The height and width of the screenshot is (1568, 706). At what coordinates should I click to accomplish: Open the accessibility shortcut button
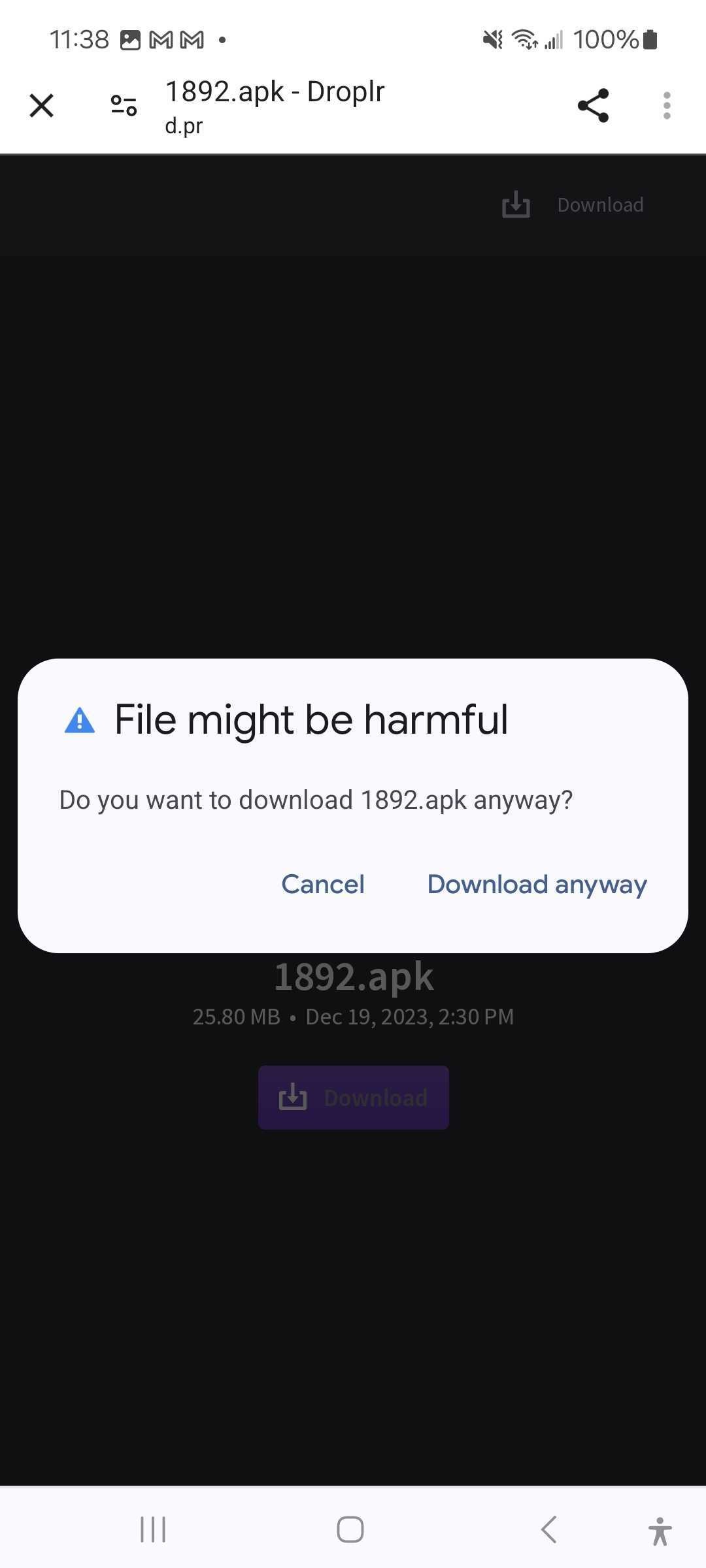click(660, 1531)
